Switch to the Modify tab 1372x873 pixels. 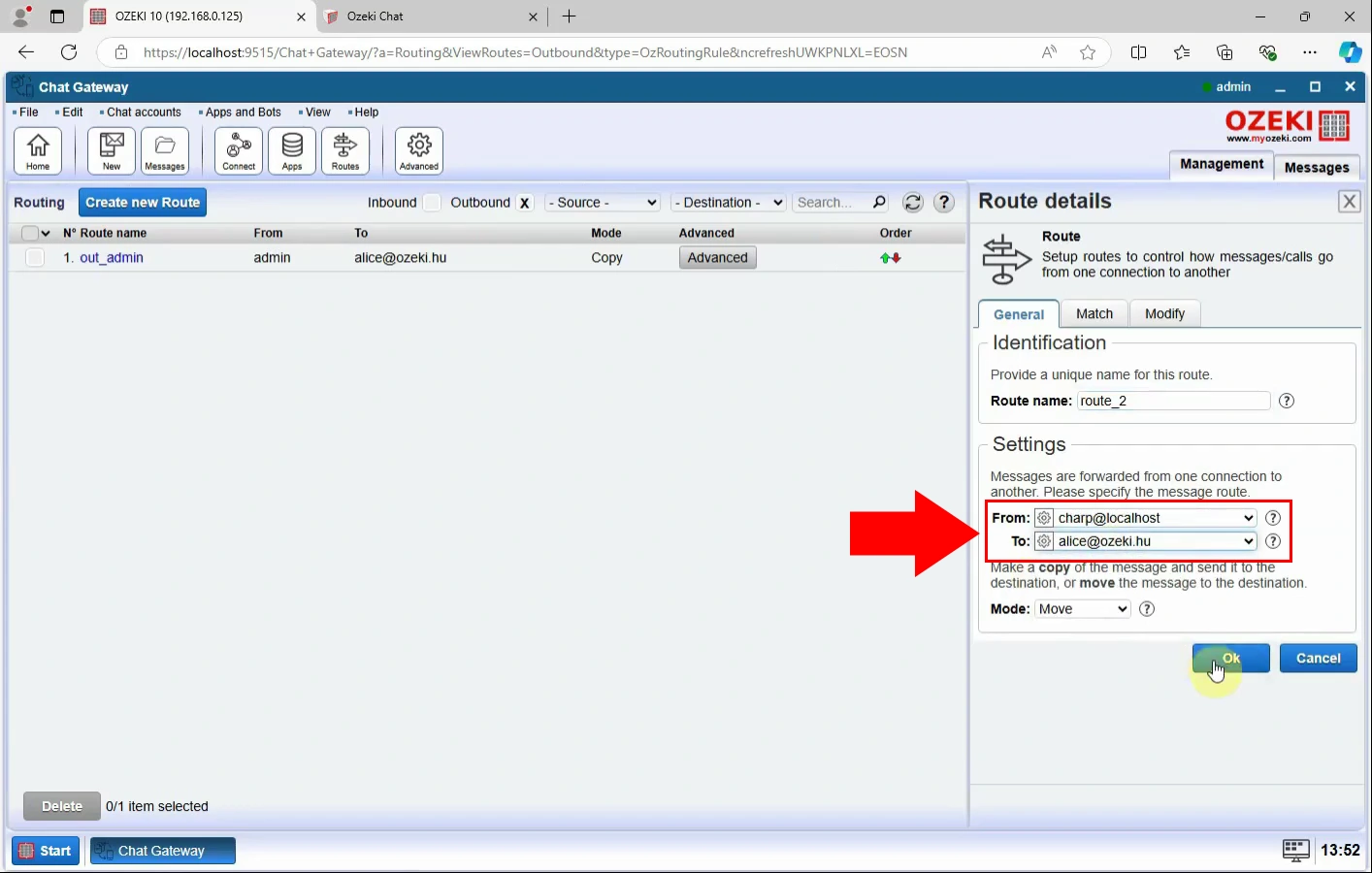pos(1164,313)
